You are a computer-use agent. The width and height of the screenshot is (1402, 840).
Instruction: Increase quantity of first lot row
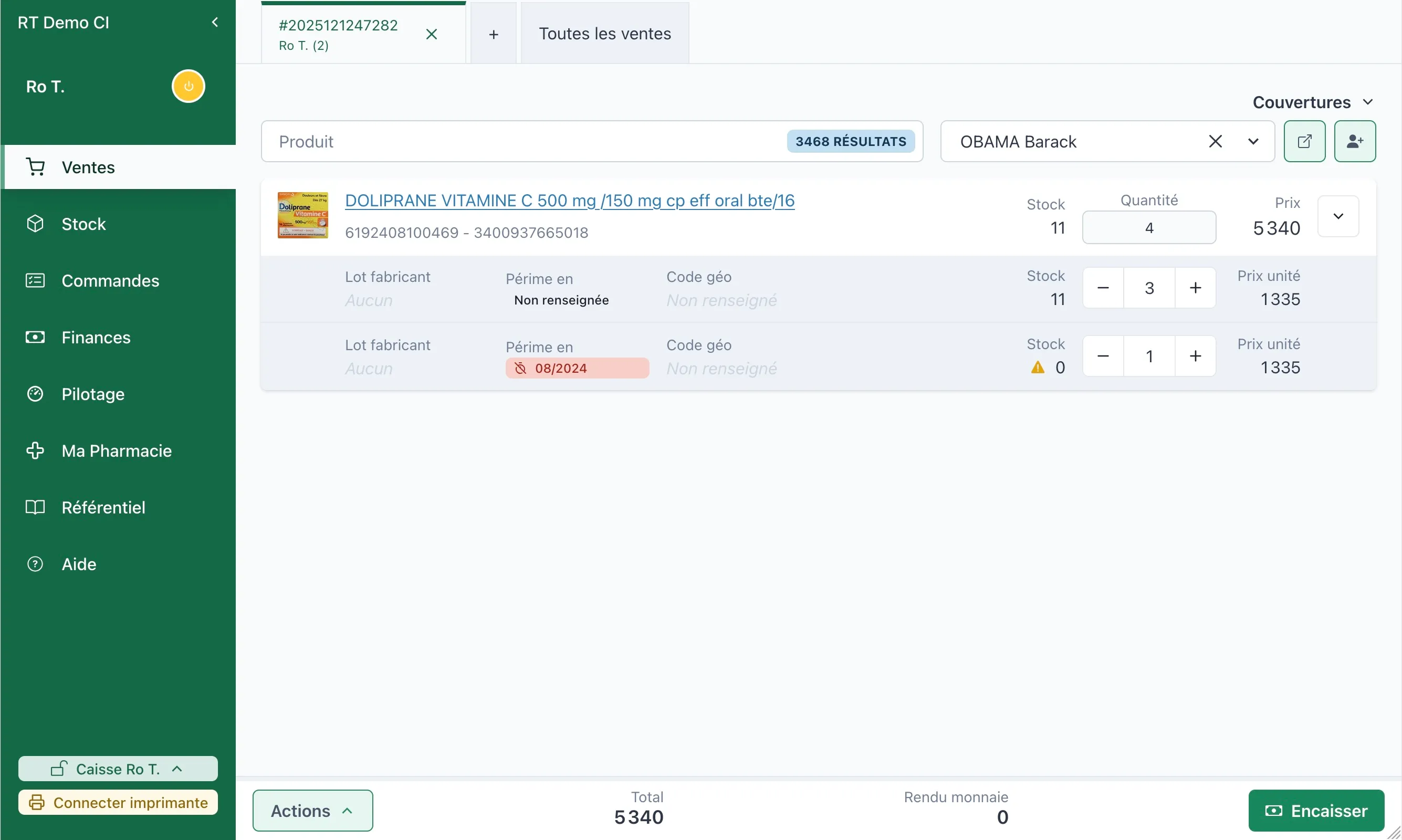pyautogui.click(x=1194, y=288)
